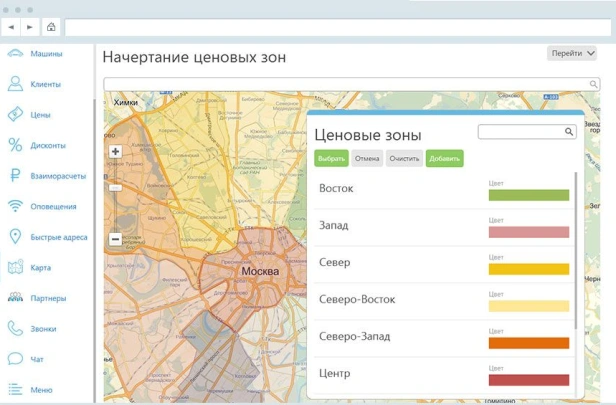616x405 pixels.
Task: Open Звонки via the phone icon
Action: 15,328
